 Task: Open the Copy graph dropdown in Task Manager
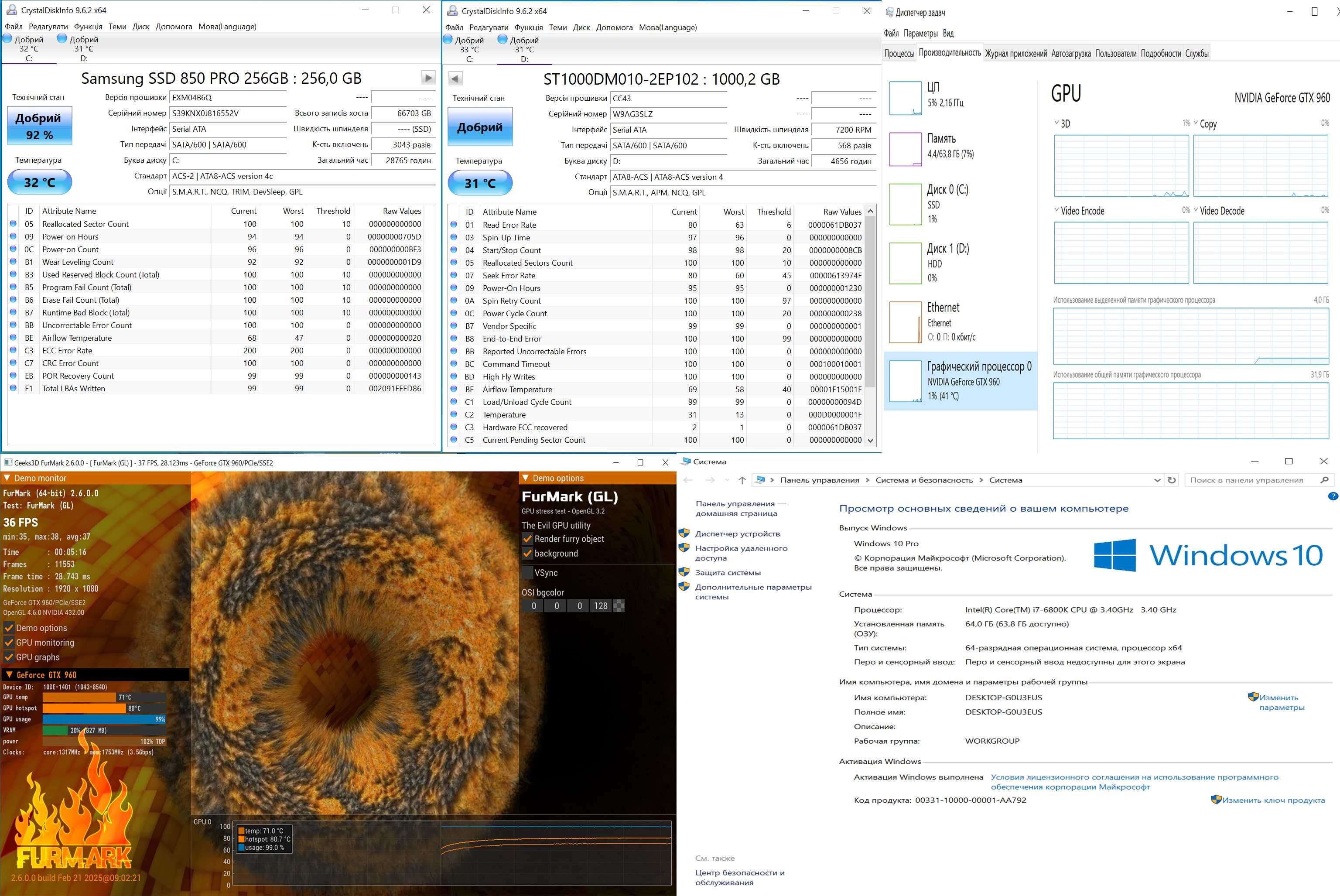coord(1196,123)
